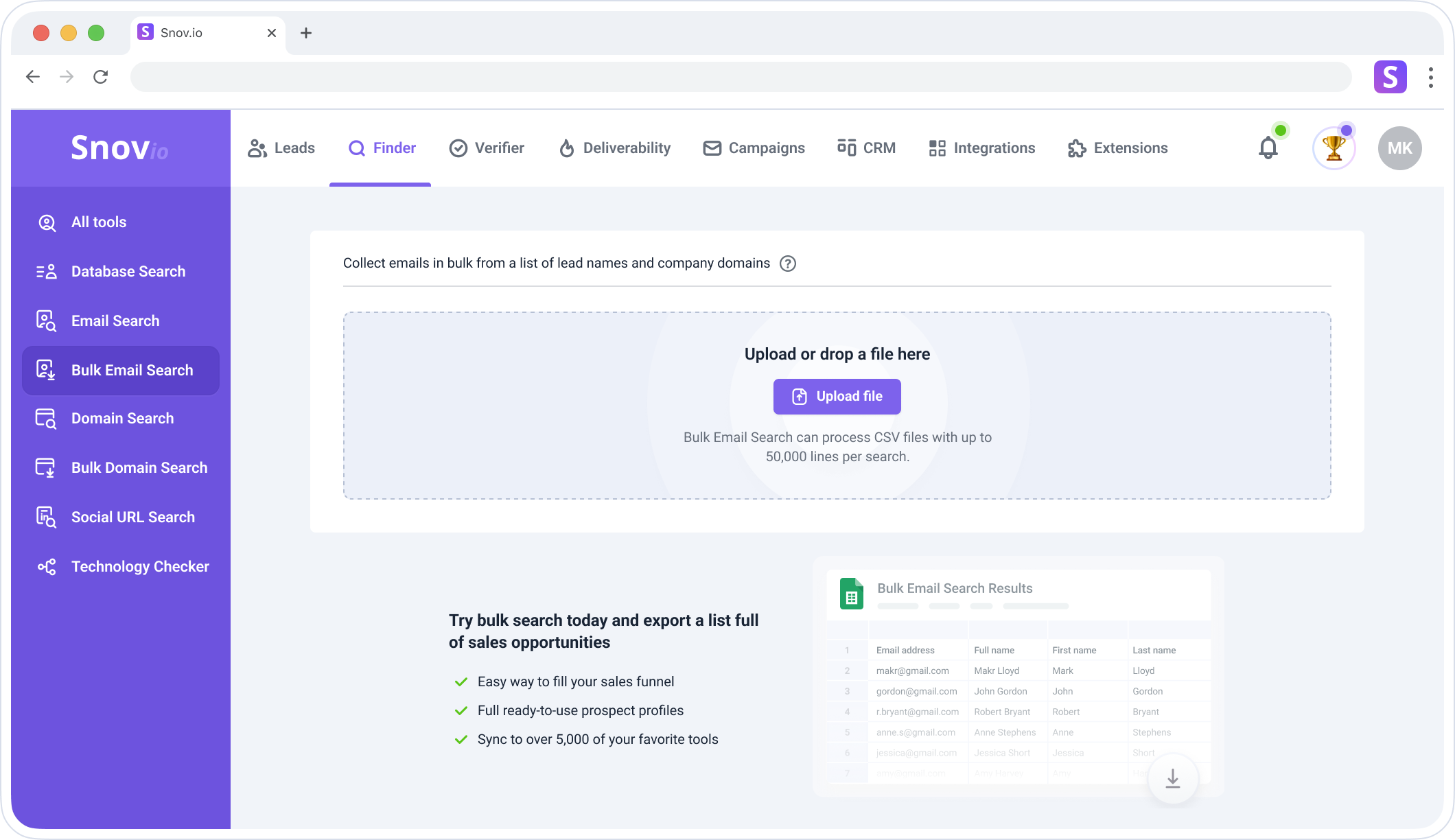Open the Bulk Domain Search tool
This screenshot has height=840, width=1455.
click(139, 467)
